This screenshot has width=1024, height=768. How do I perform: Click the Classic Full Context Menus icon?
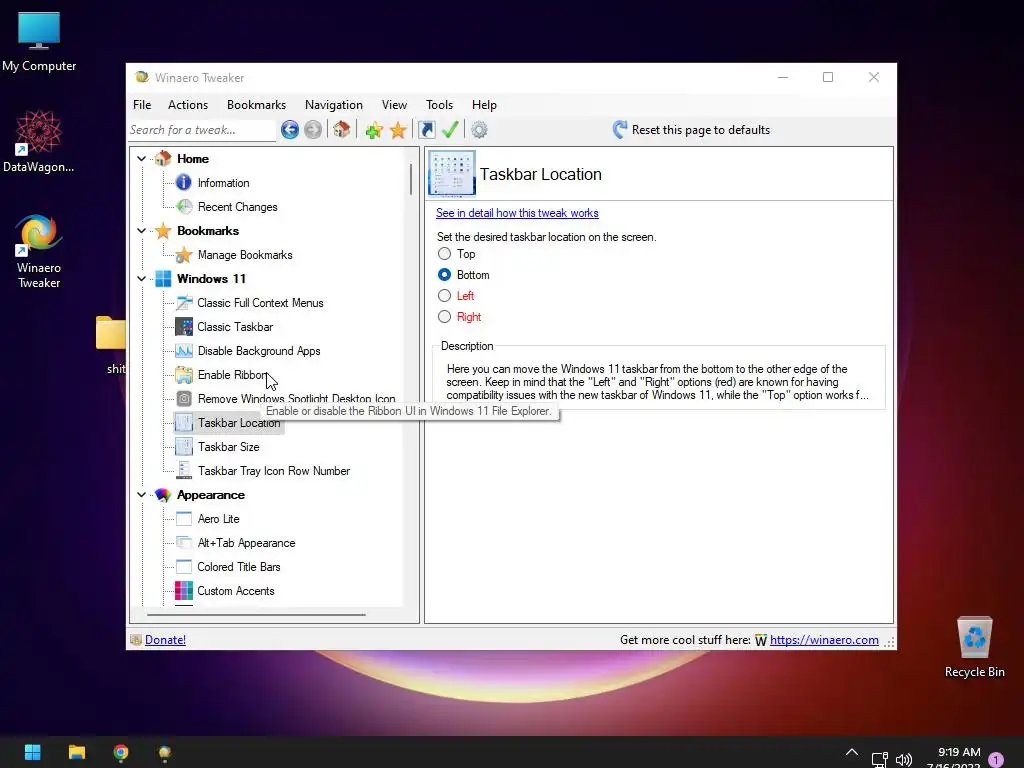pyautogui.click(x=184, y=303)
